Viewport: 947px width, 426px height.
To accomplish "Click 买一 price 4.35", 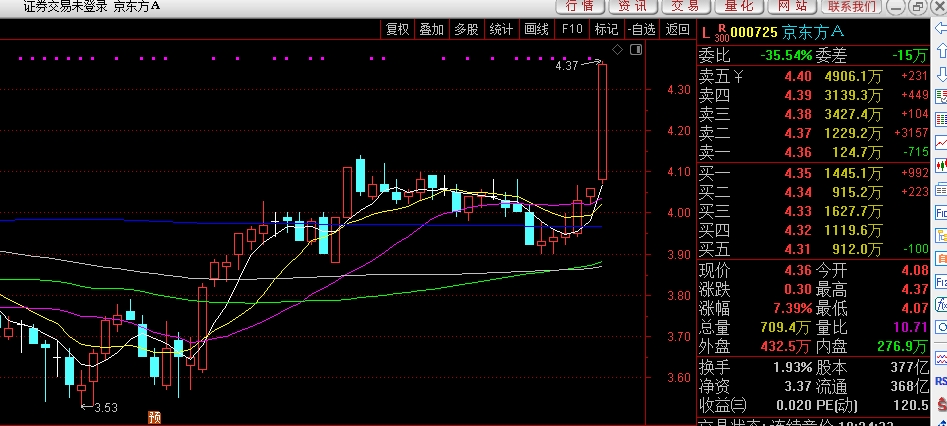I will [798, 173].
